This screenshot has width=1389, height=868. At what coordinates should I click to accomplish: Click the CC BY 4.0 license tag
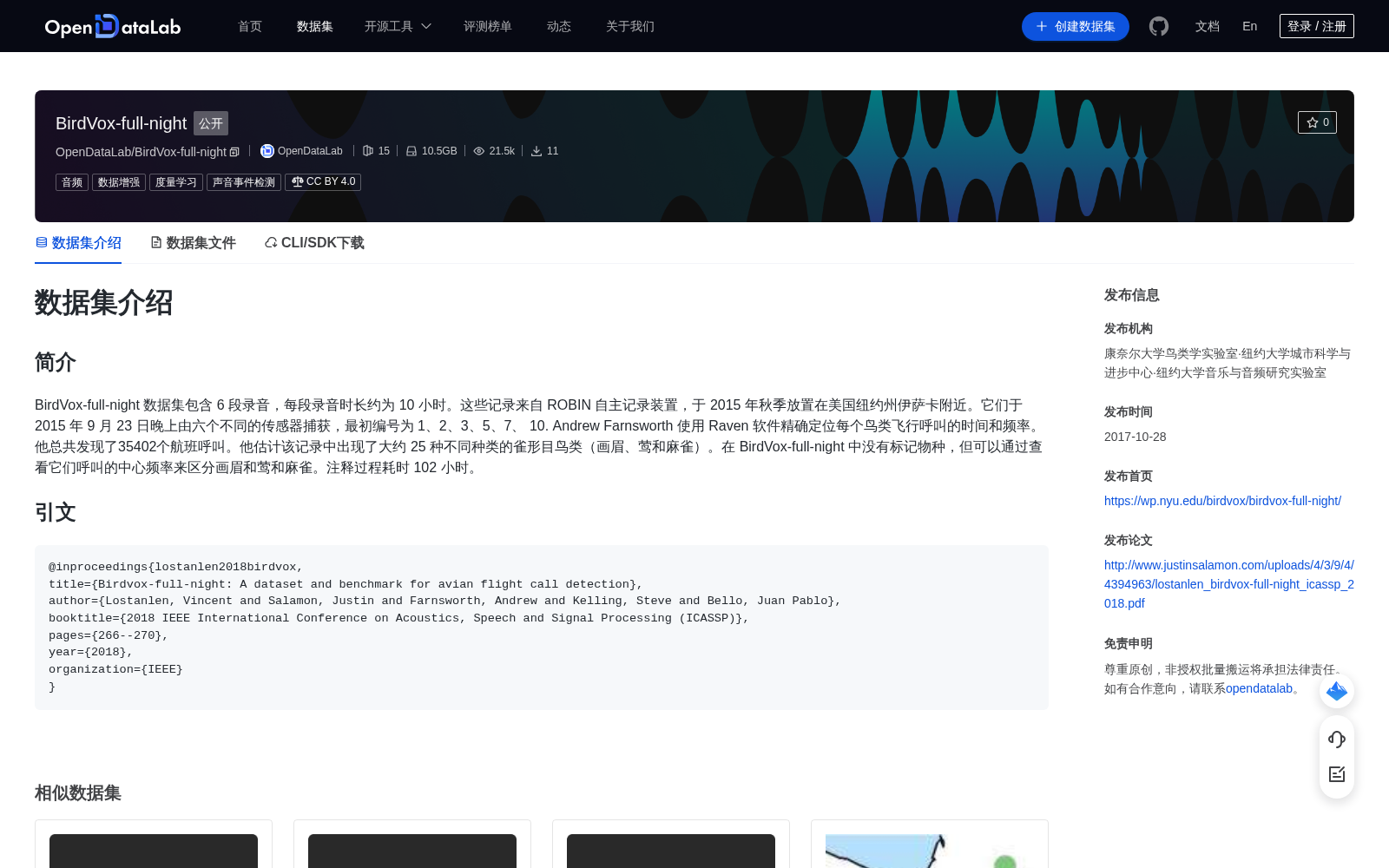323,182
